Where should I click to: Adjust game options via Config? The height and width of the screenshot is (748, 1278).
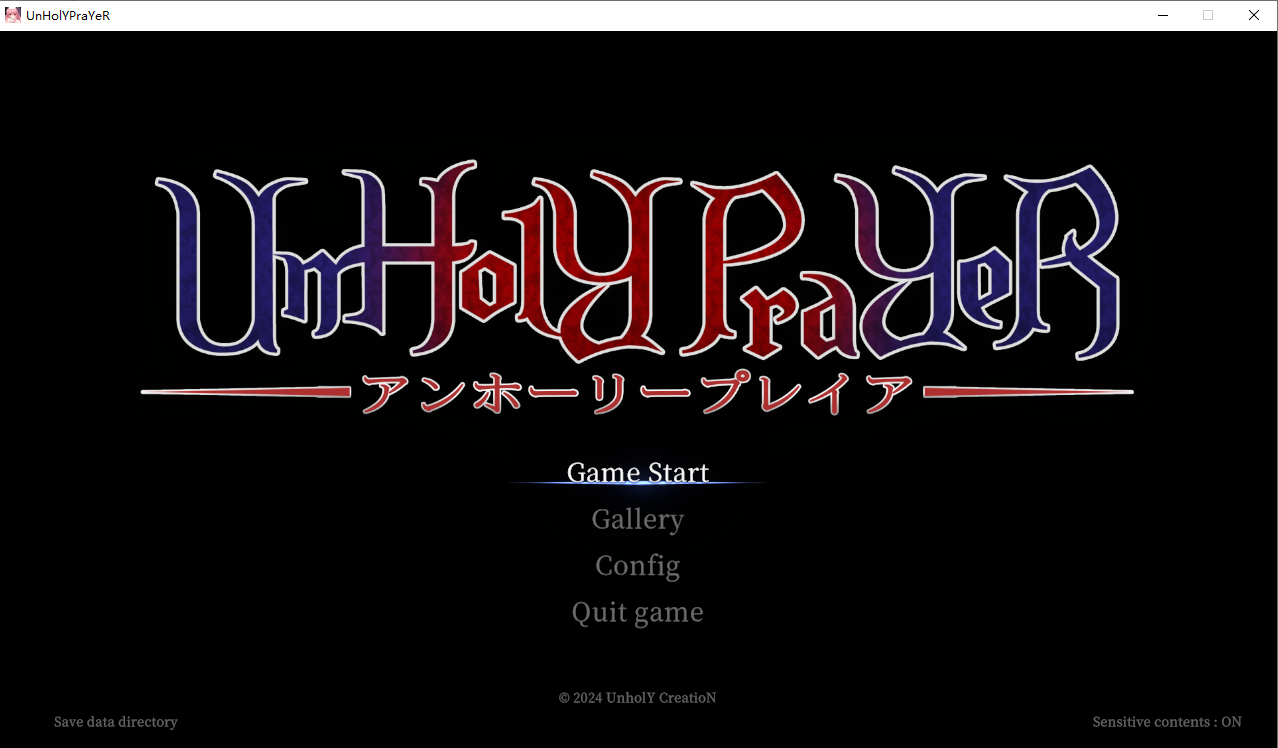tap(637, 565)
